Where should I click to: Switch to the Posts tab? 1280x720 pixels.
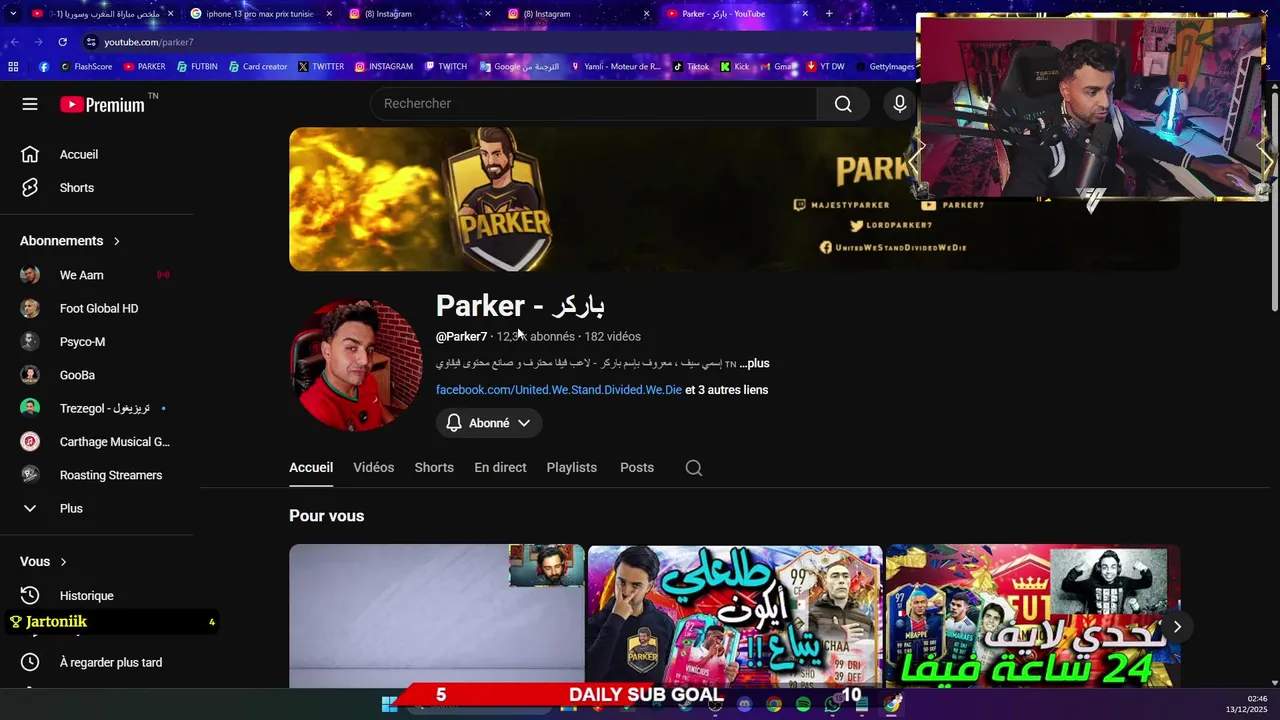(x=637, y=467)
